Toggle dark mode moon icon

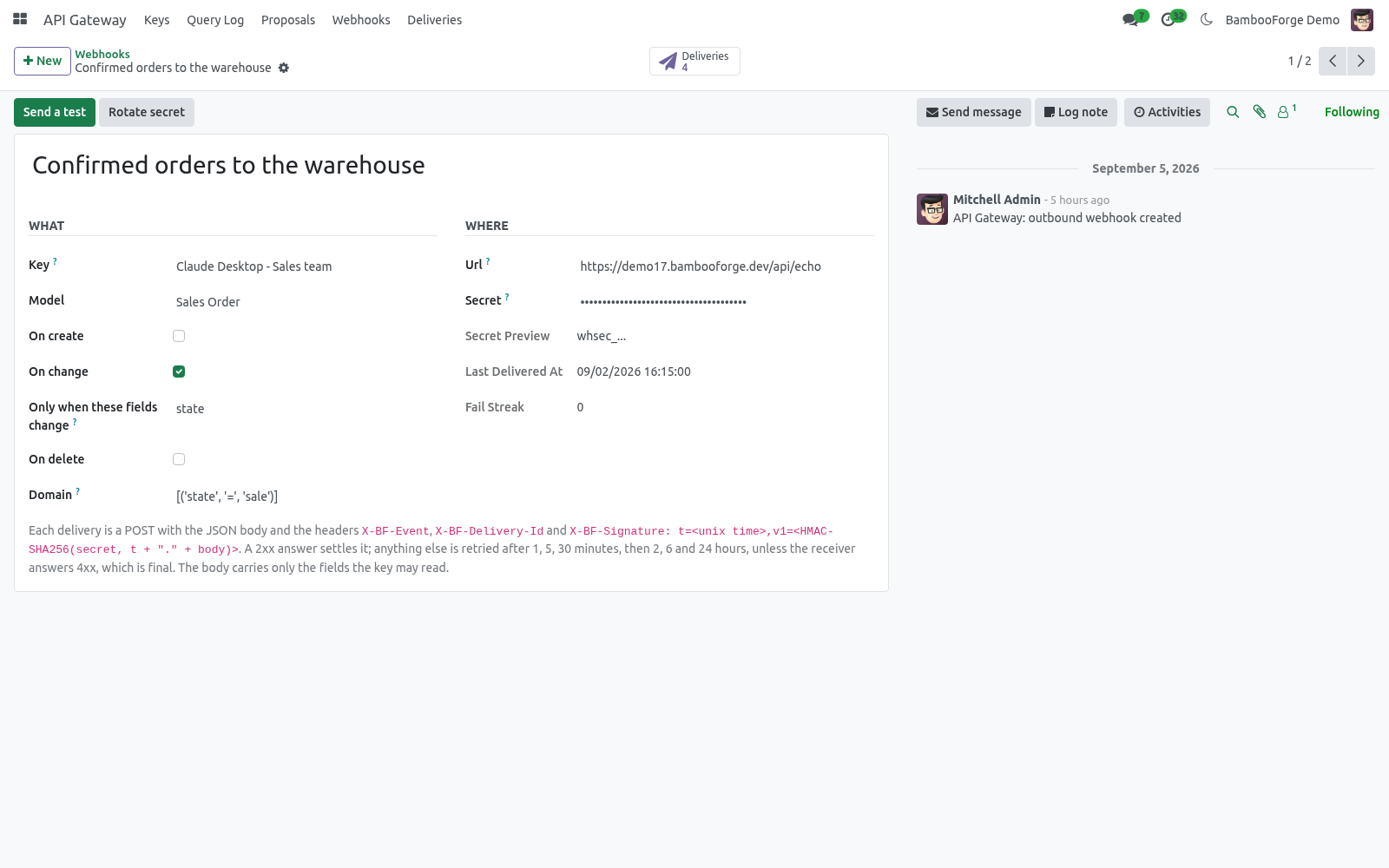coord(1206,19)
